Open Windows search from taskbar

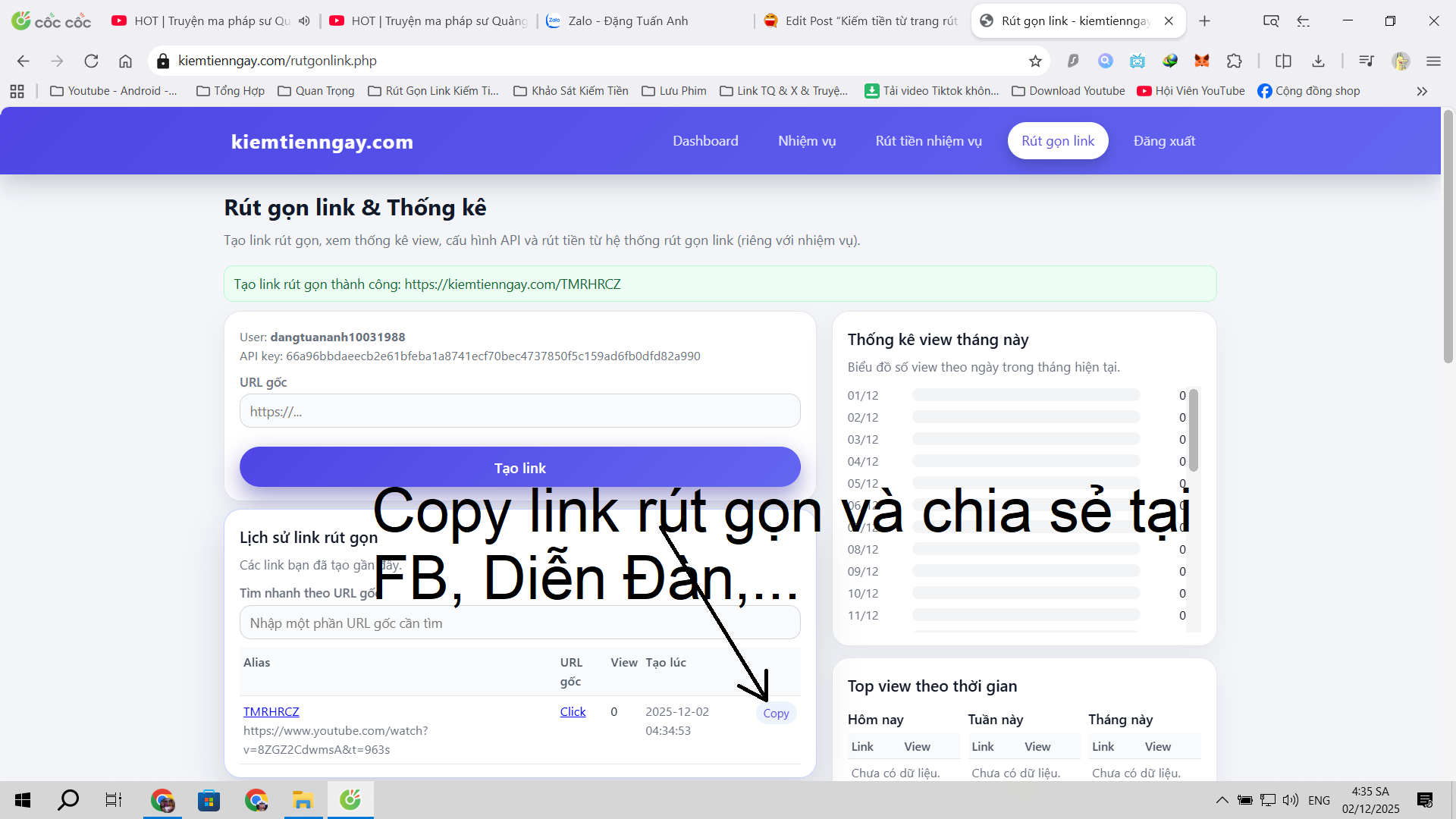coord(68,800)
